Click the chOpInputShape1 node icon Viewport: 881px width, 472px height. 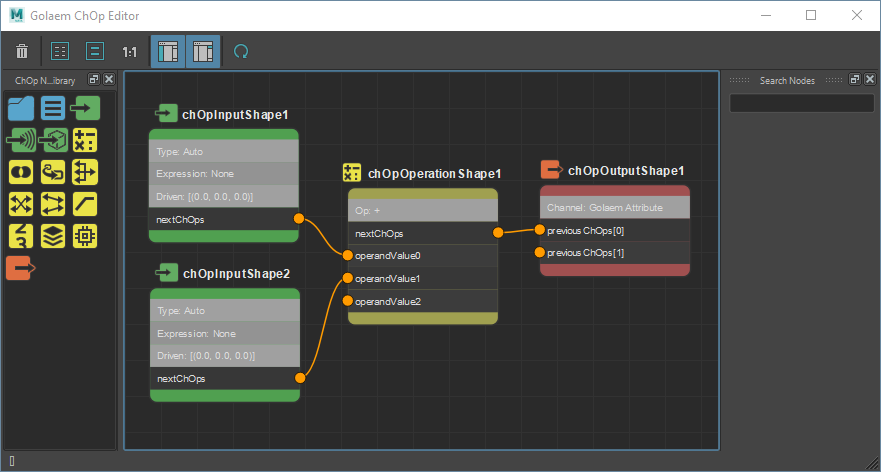(x=166, y=115)
